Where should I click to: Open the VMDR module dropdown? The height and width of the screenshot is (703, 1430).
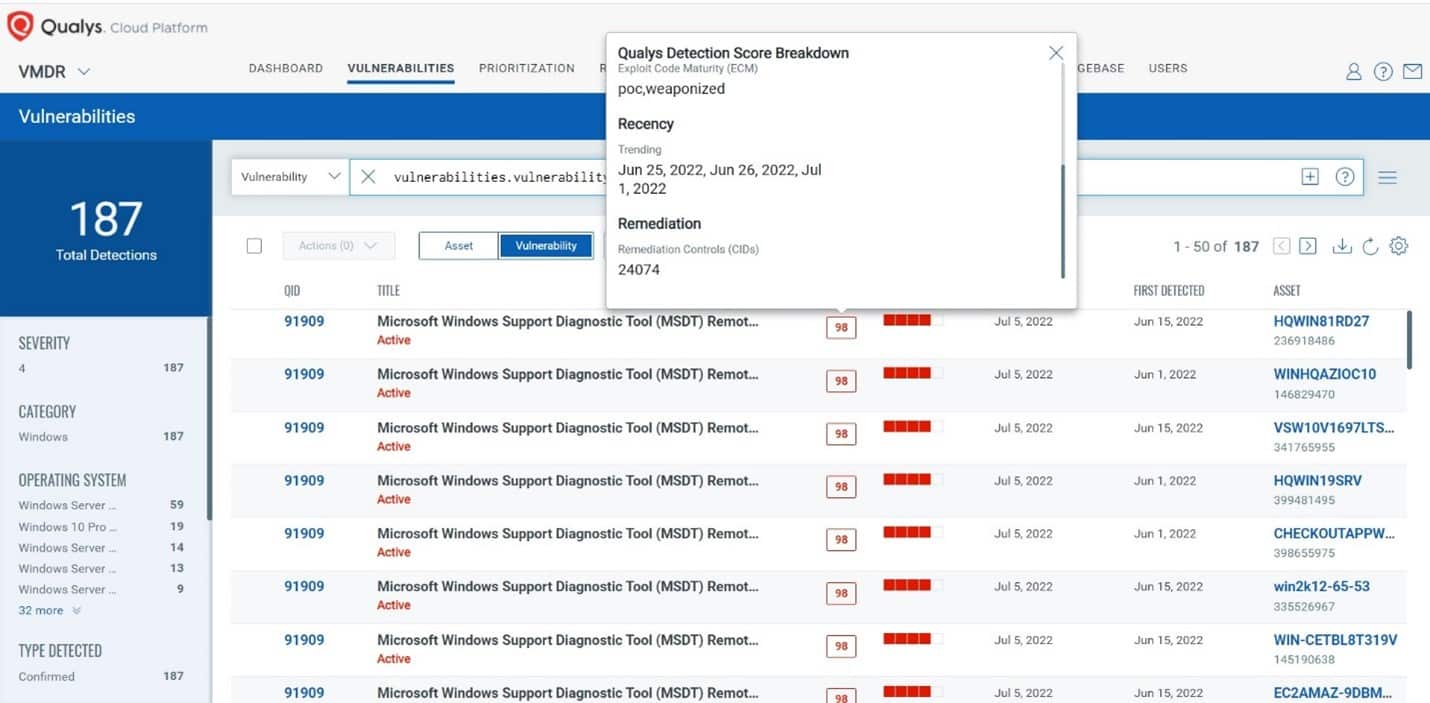click(55, 71)
